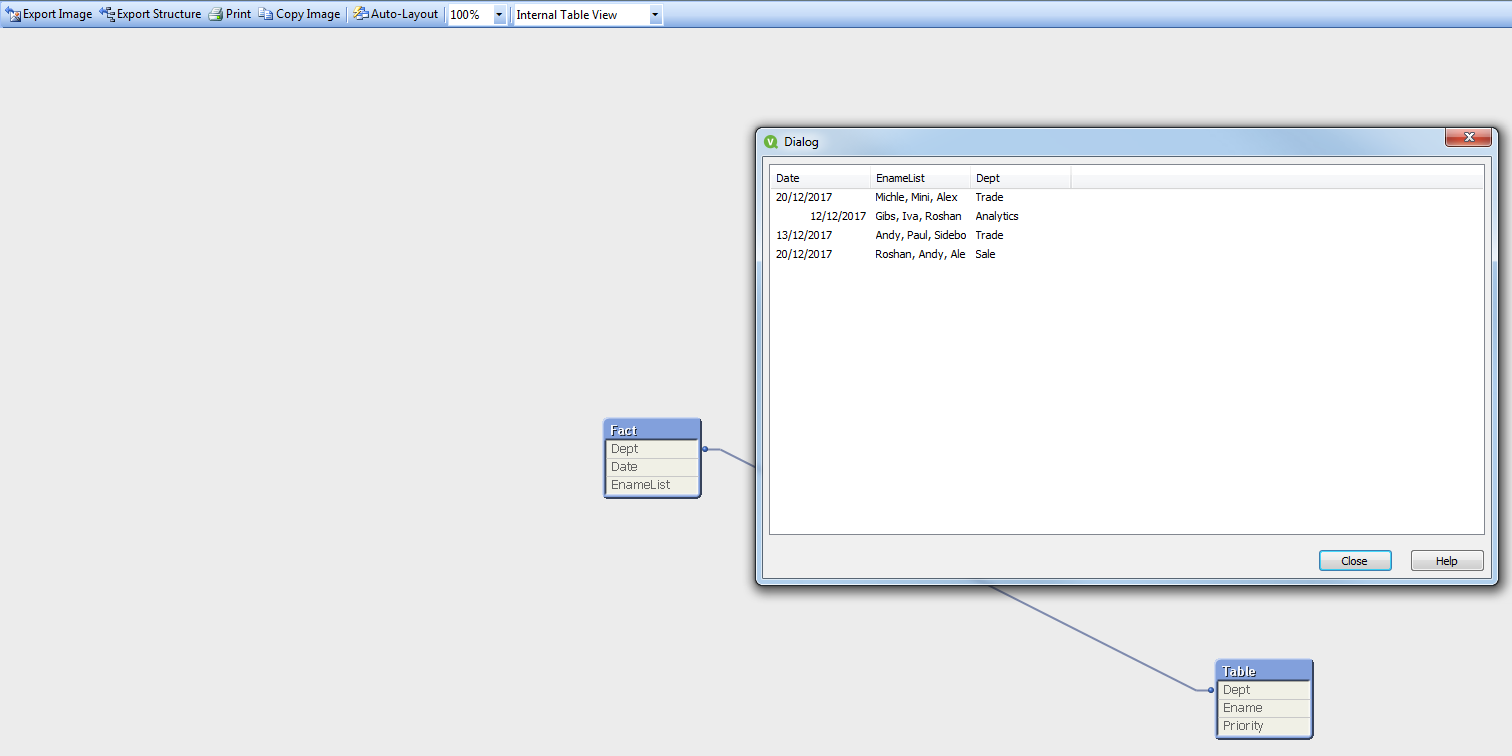Sort by the Date column header

[820, 178]
